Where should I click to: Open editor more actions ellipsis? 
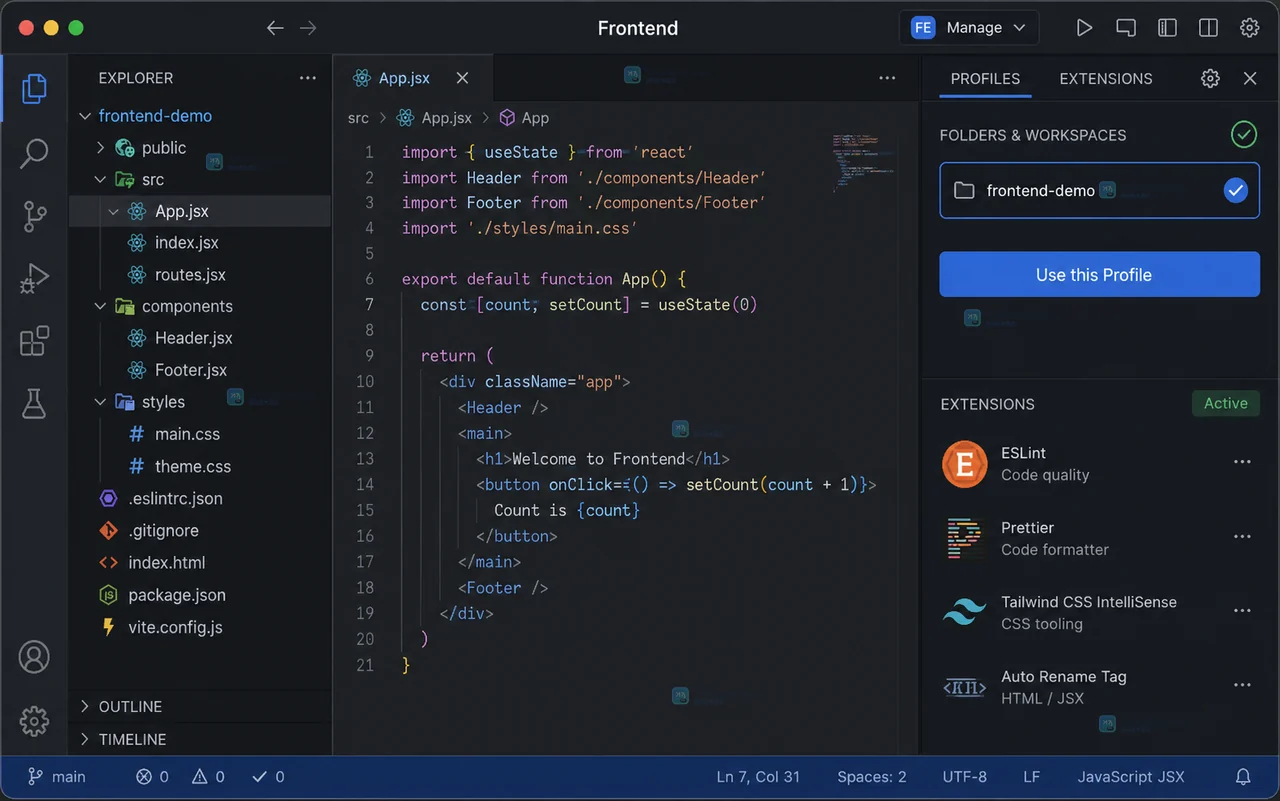click(x=887, y=78)
